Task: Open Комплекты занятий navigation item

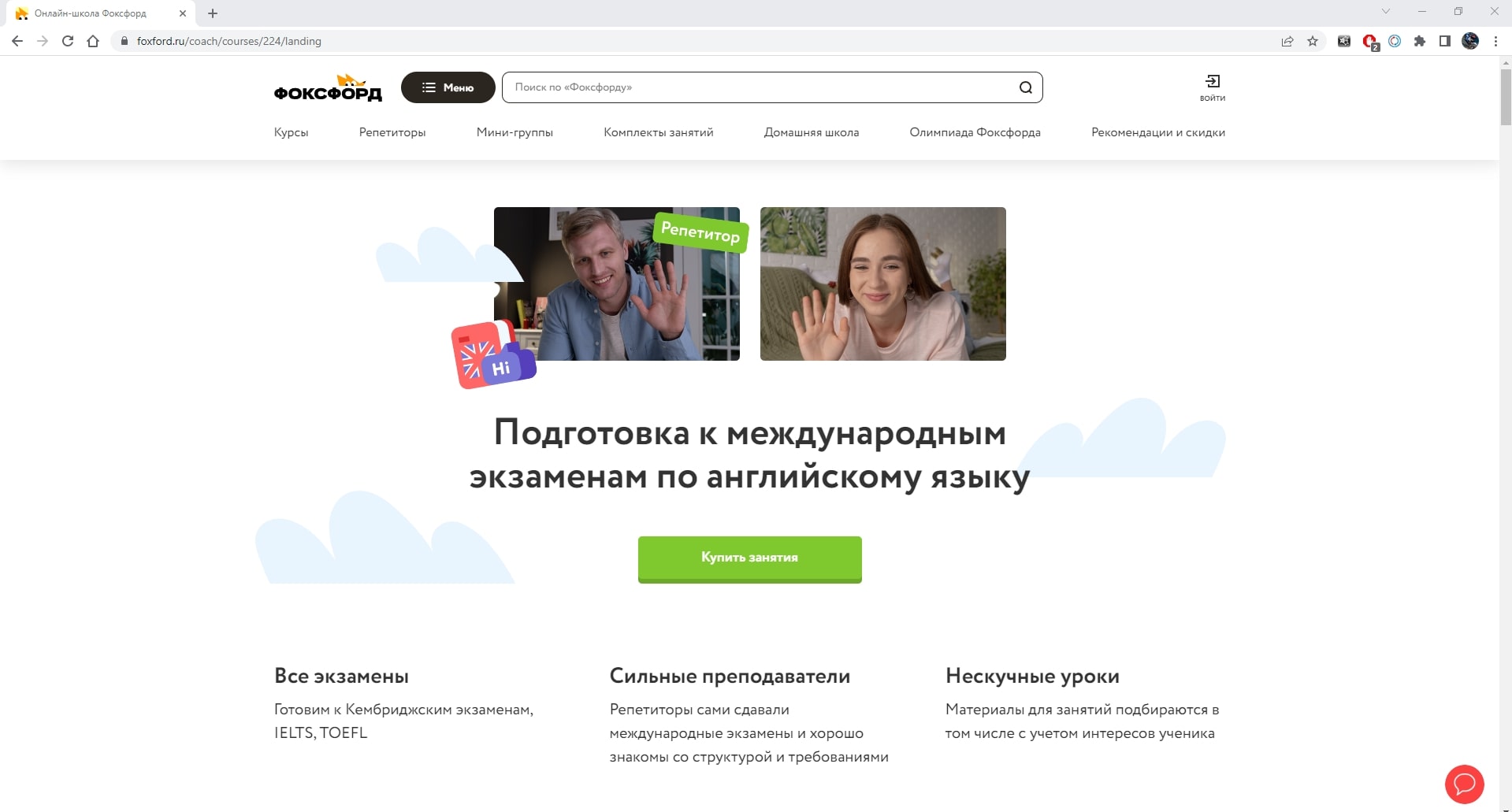Action: pos(659,132)
